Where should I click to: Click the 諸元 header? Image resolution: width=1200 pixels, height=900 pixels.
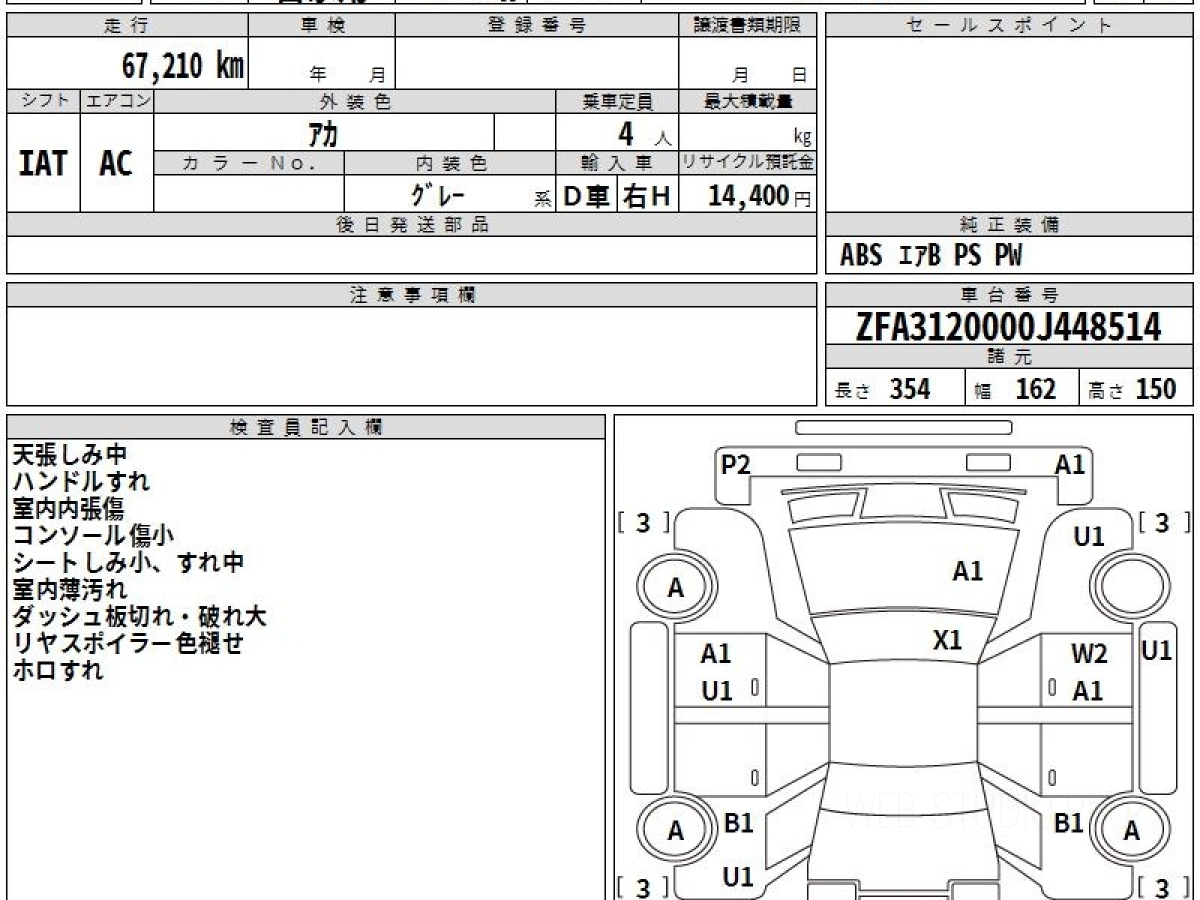(1009, 357)
